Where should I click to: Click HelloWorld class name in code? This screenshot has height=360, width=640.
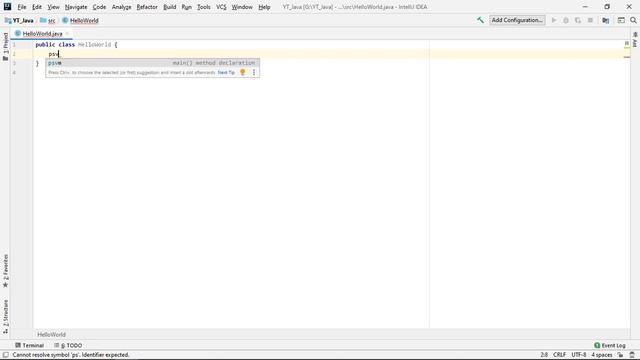(94, 44)
